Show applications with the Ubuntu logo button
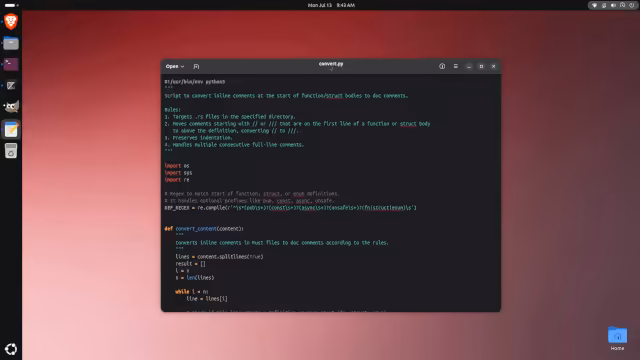Viewport: 640px width, 360px height. 11,349
